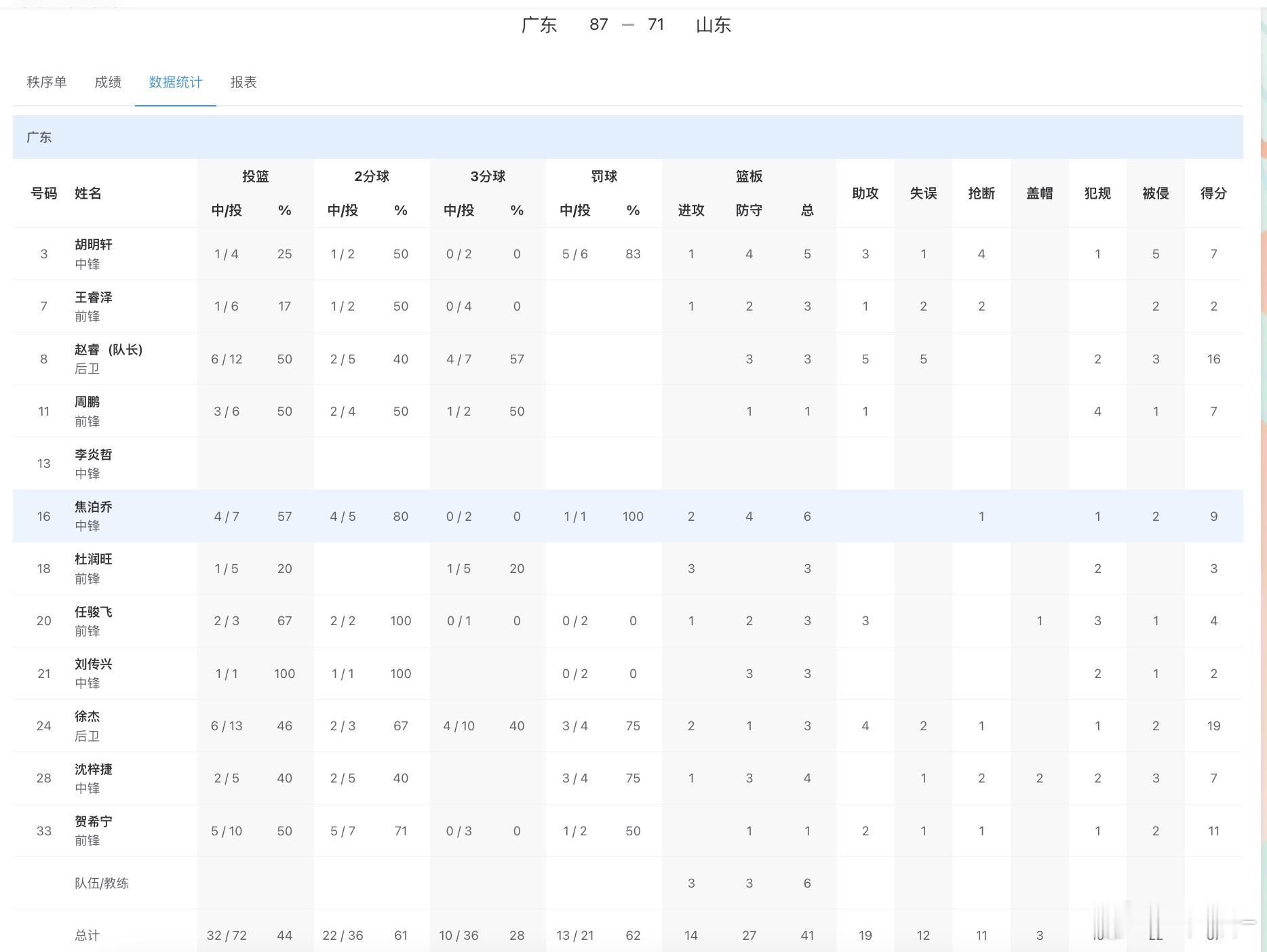This screenshot has width=1267, height=952.
Task: Click 胡明轩's free throws value 5 / 6
Action: 575,254
